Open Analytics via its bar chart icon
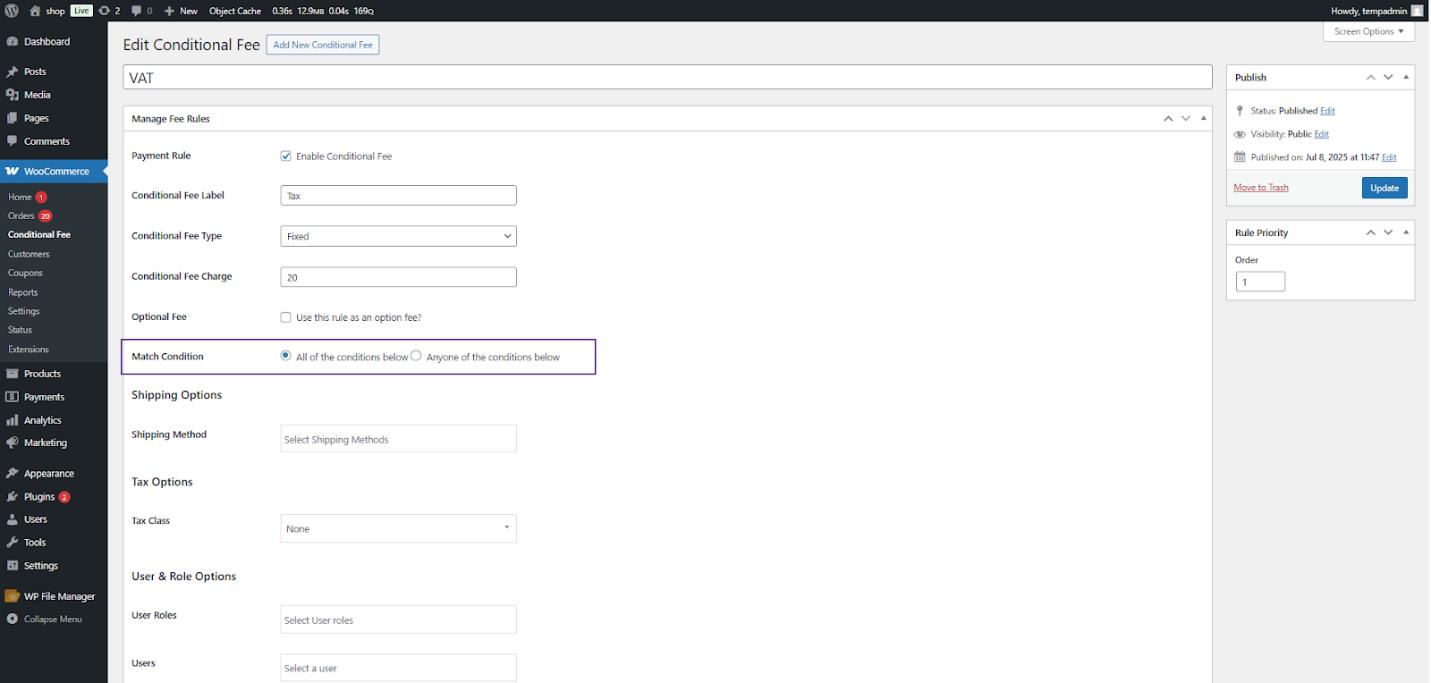Viewport: 1431px width, 683px height. 12,421
